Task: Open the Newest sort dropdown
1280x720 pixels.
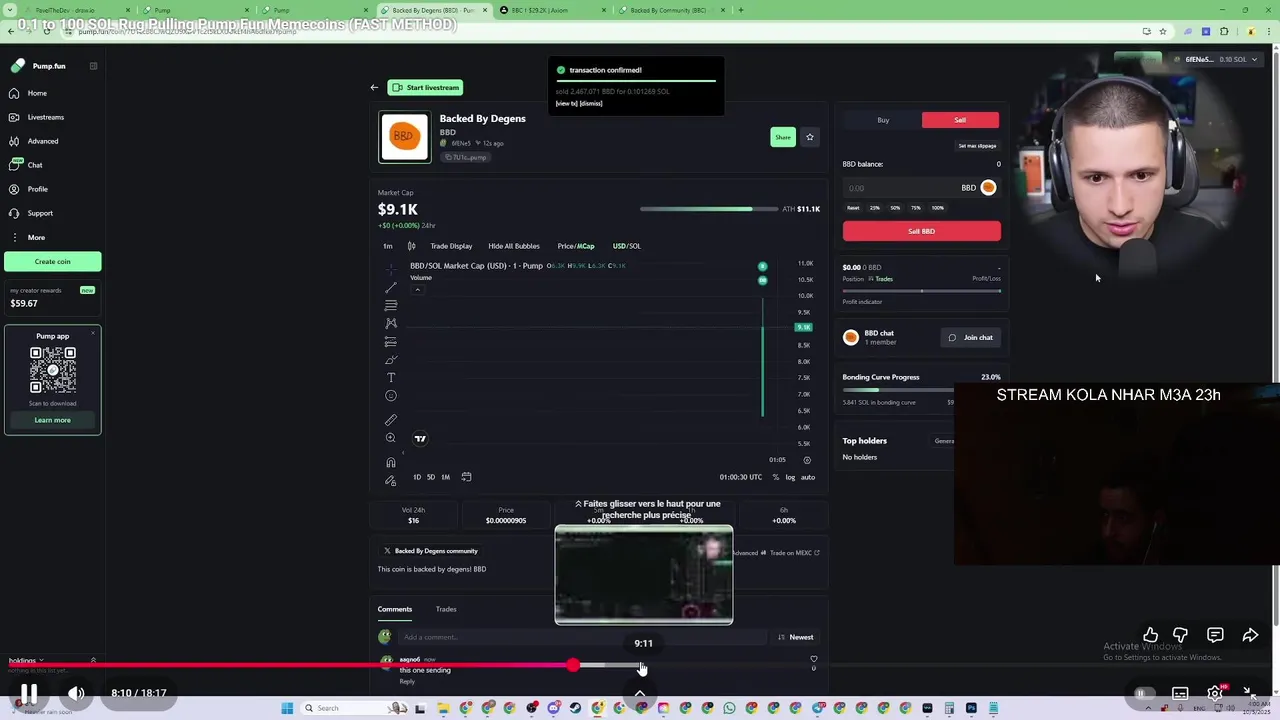Action: (x=796, y=637)
